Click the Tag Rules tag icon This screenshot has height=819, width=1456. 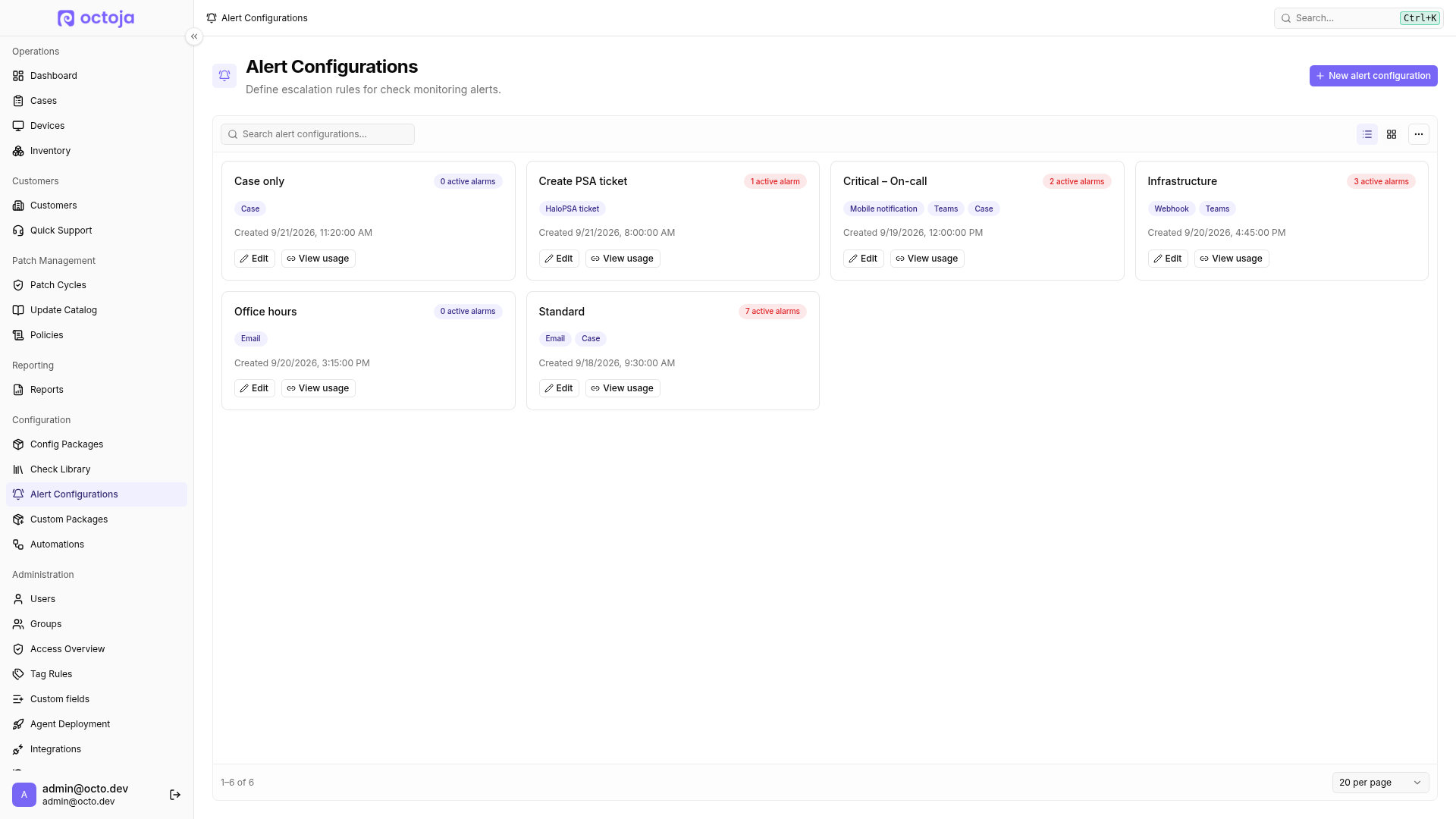coord(18,674)
